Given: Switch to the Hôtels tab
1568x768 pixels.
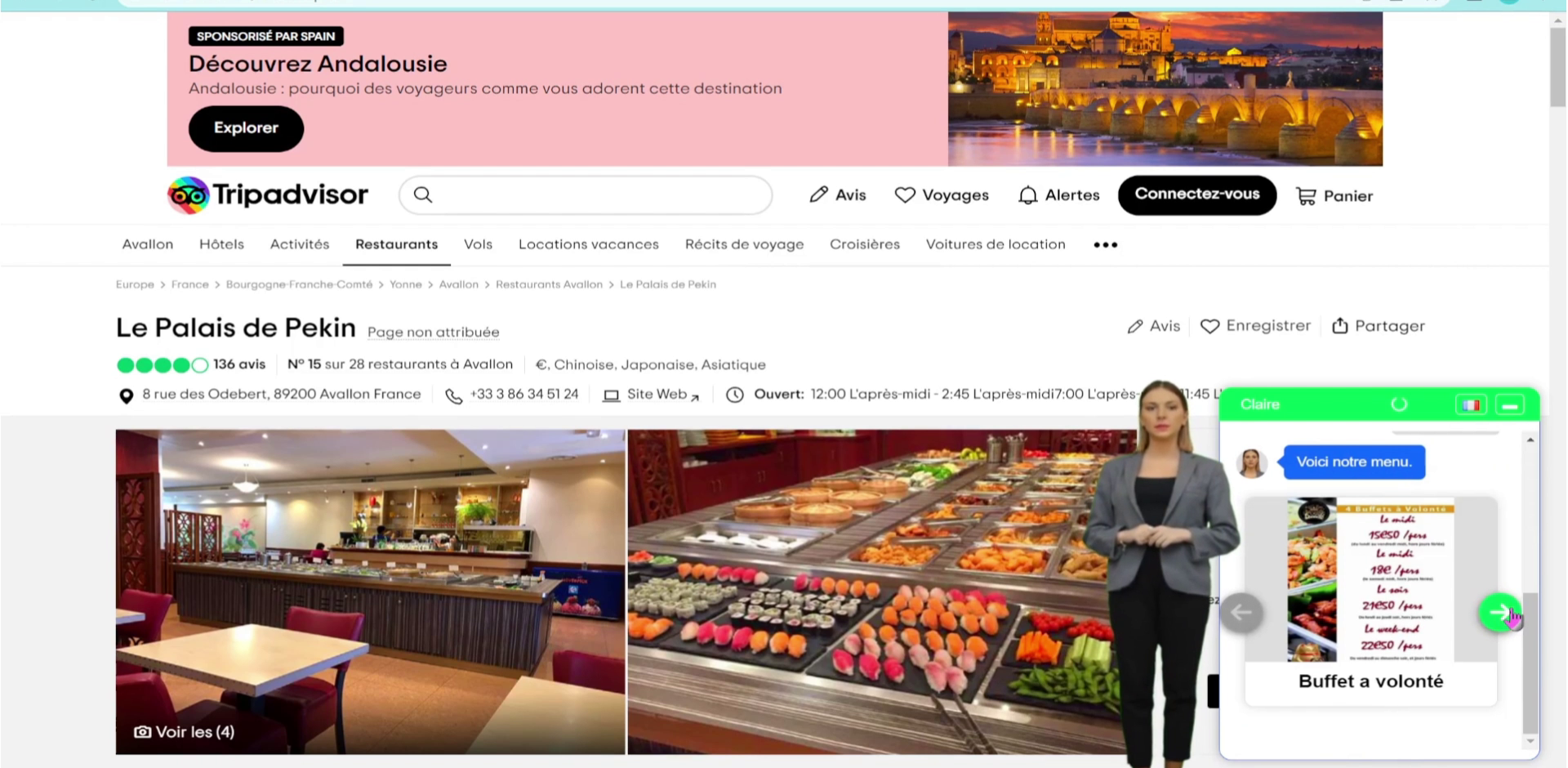Looking at the screenshot, I should point(221,244).
